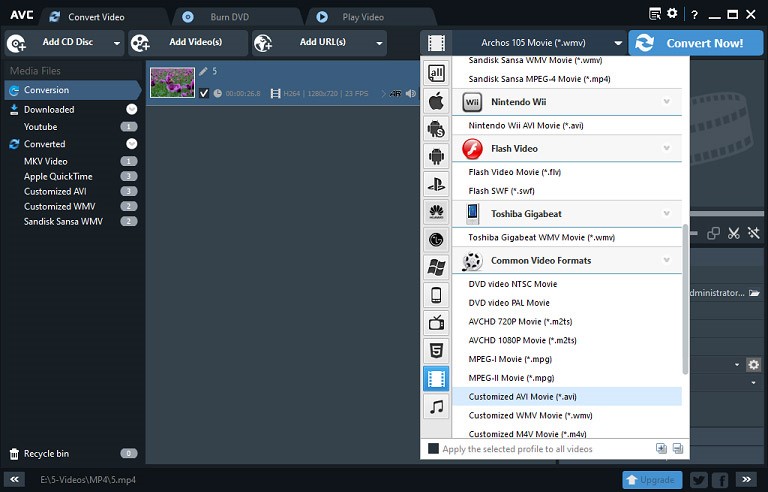The image size is (768, 492).
Task: Collapse the Toshiba Gigabeat section
Action: pyautogui.click(x=666, y=213)
